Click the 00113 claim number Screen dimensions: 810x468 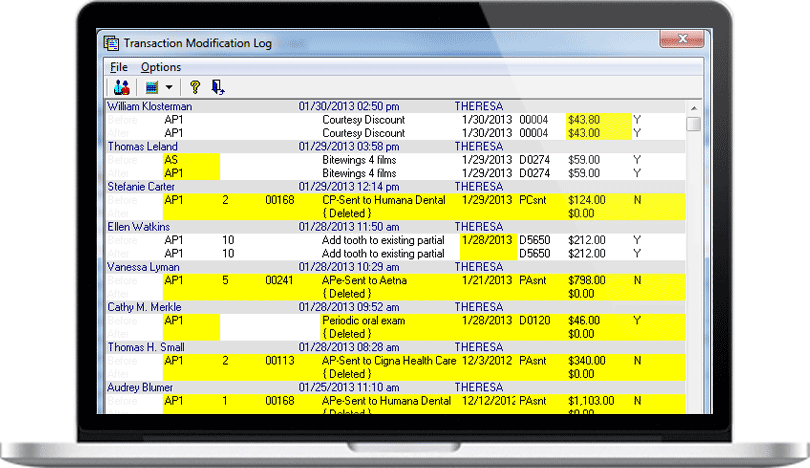pos(279,361)
